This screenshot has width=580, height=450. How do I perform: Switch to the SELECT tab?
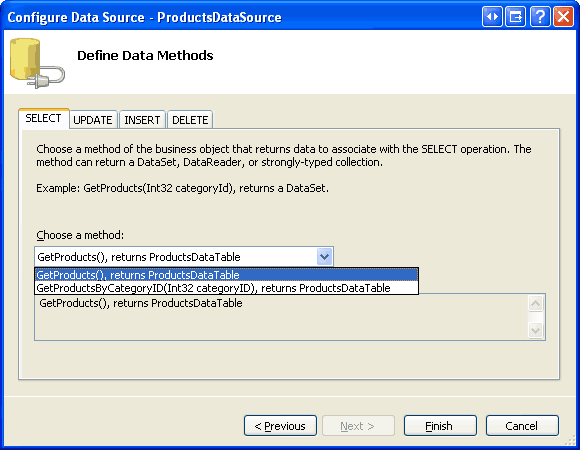click(44, 118)
